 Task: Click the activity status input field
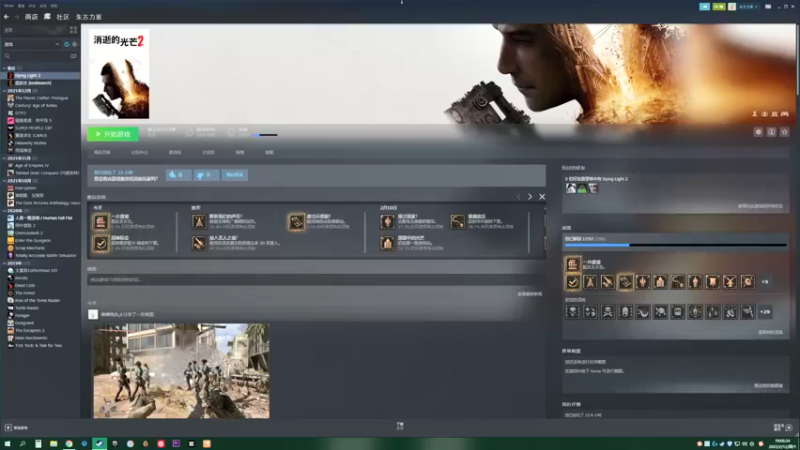pyautogui.click(x=314, y=280)
